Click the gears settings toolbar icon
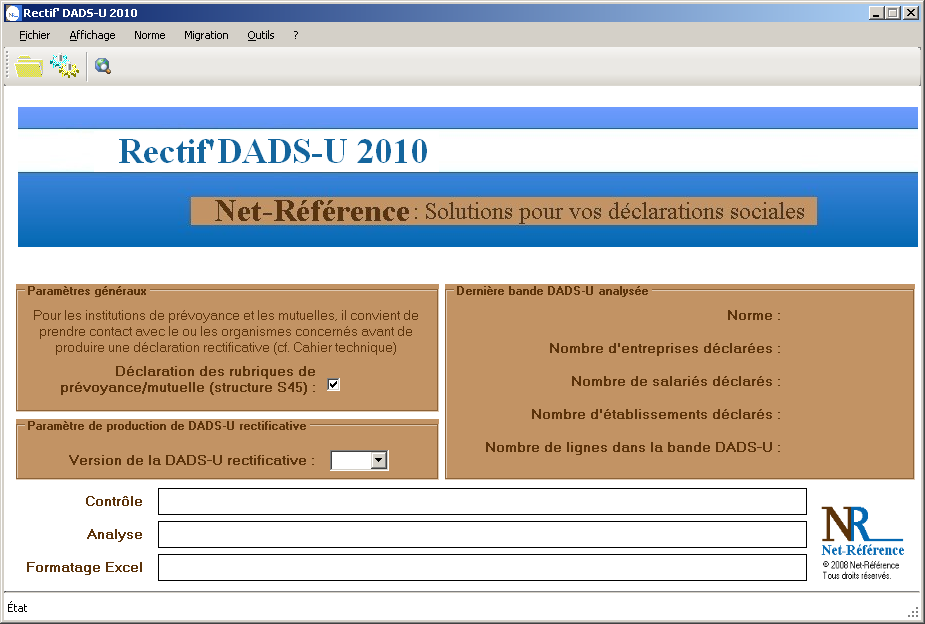Viewport: 925px width, 624px height. pos(64,66)
